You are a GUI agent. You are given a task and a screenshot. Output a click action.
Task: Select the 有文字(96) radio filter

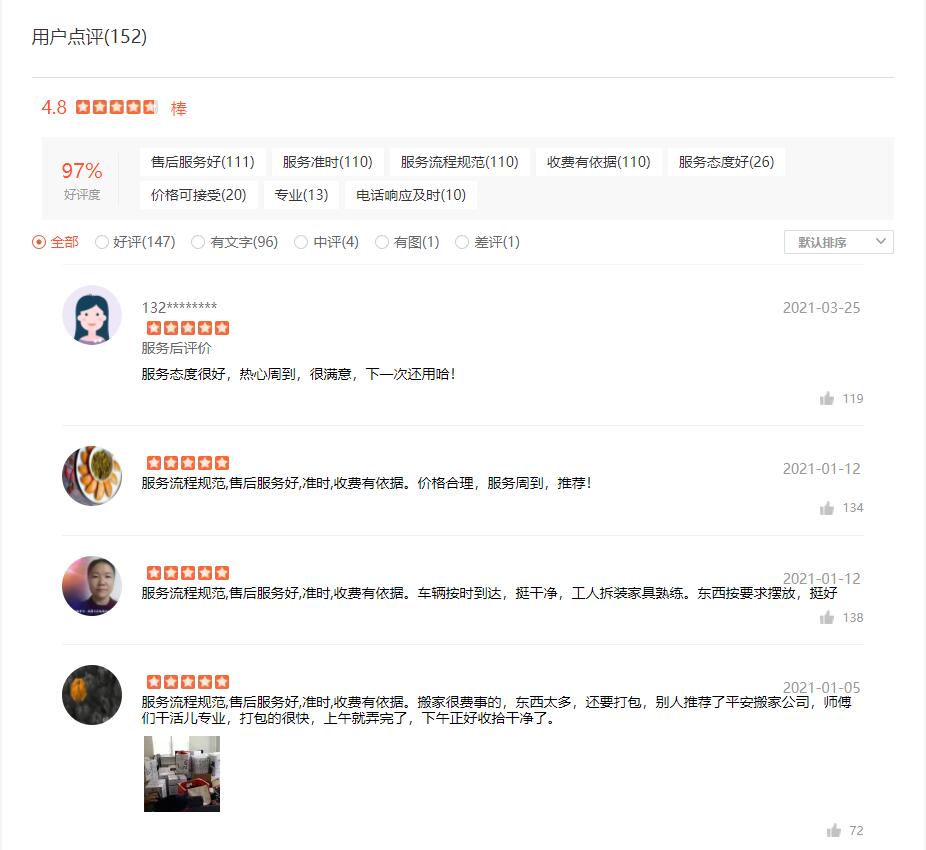coord(198,242)
